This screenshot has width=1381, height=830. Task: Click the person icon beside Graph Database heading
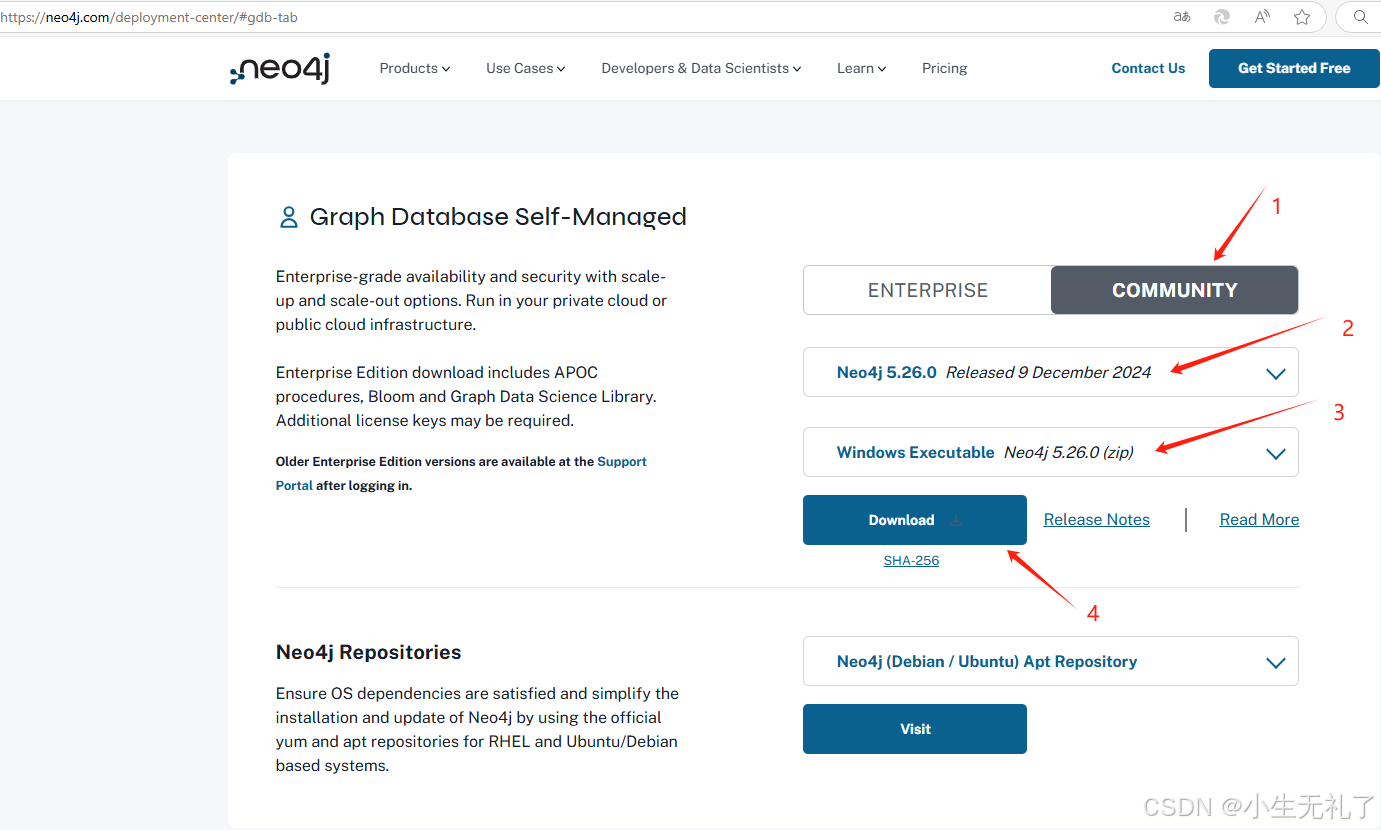288,217
